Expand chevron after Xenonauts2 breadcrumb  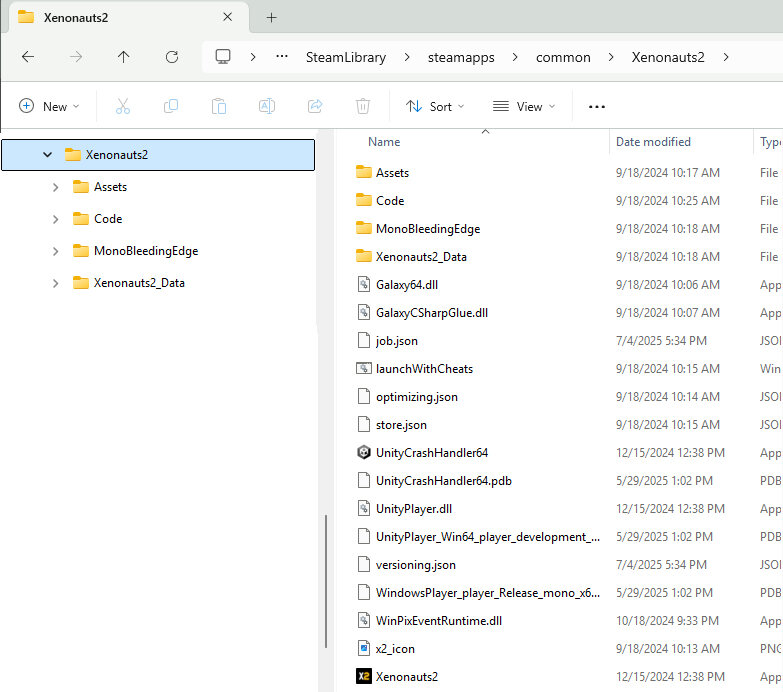pyautogui.click(x=726, y=57)
